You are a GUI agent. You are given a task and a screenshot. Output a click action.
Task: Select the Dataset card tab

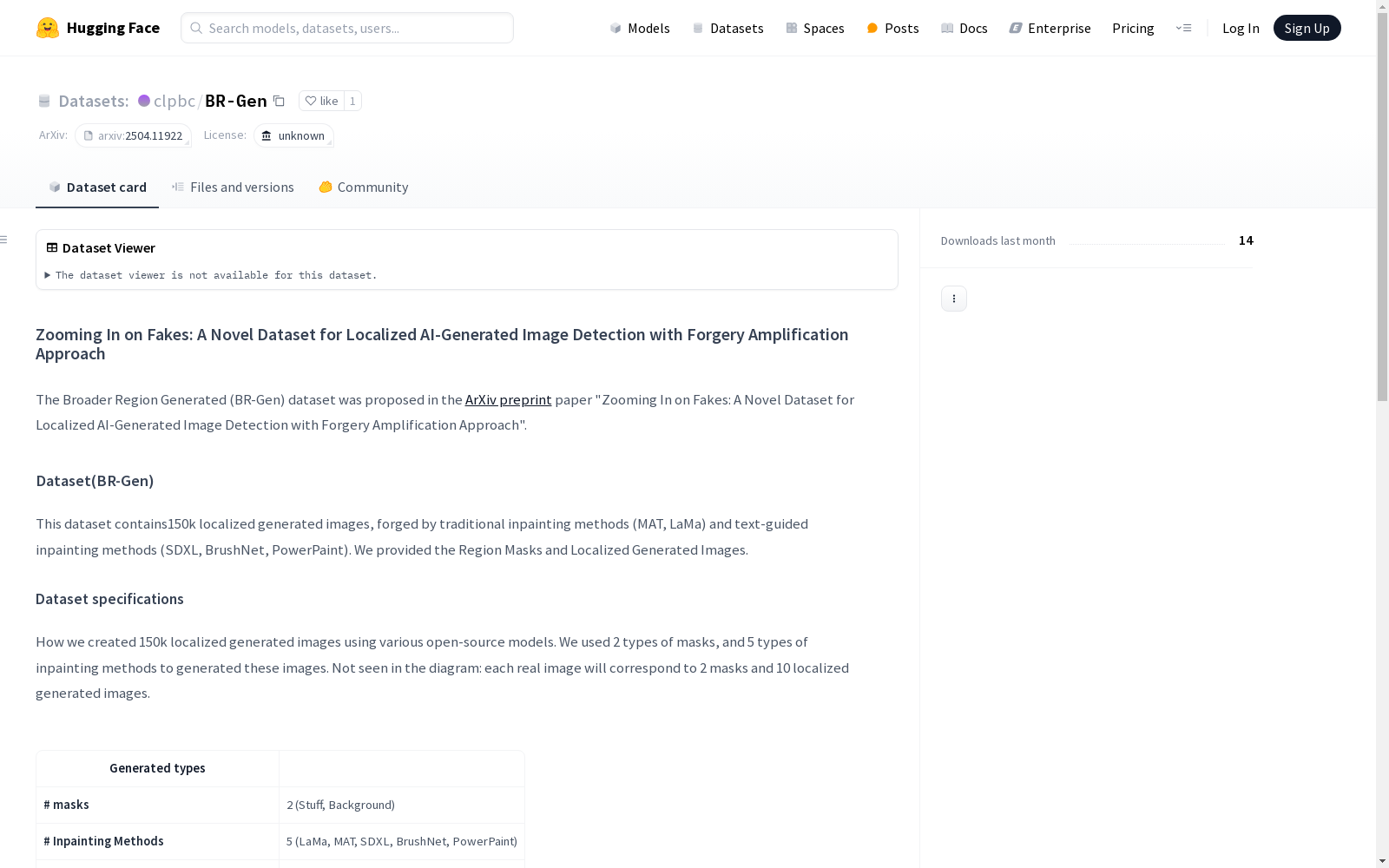pyautogui.click(x=97, y=187)
